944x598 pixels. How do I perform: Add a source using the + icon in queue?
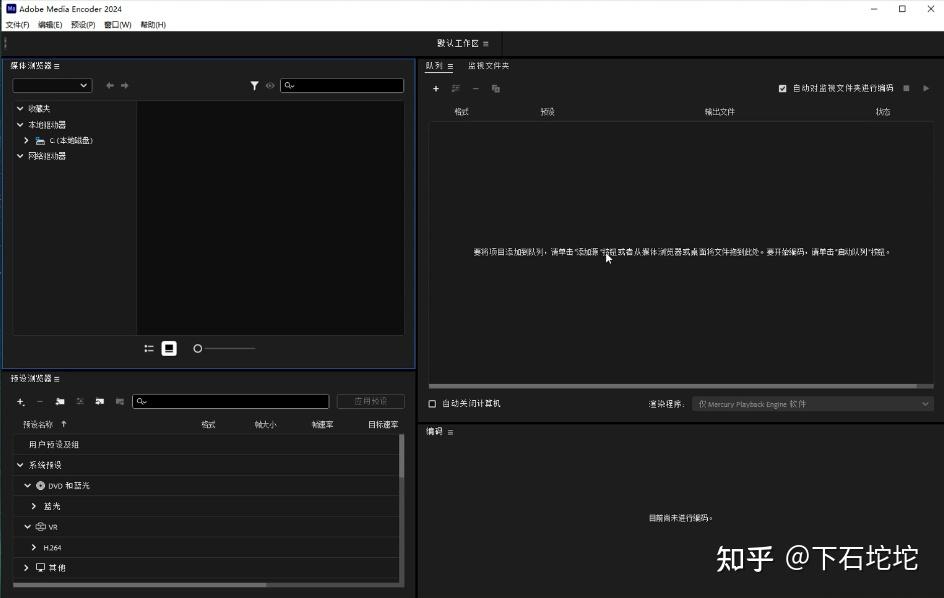436,88
